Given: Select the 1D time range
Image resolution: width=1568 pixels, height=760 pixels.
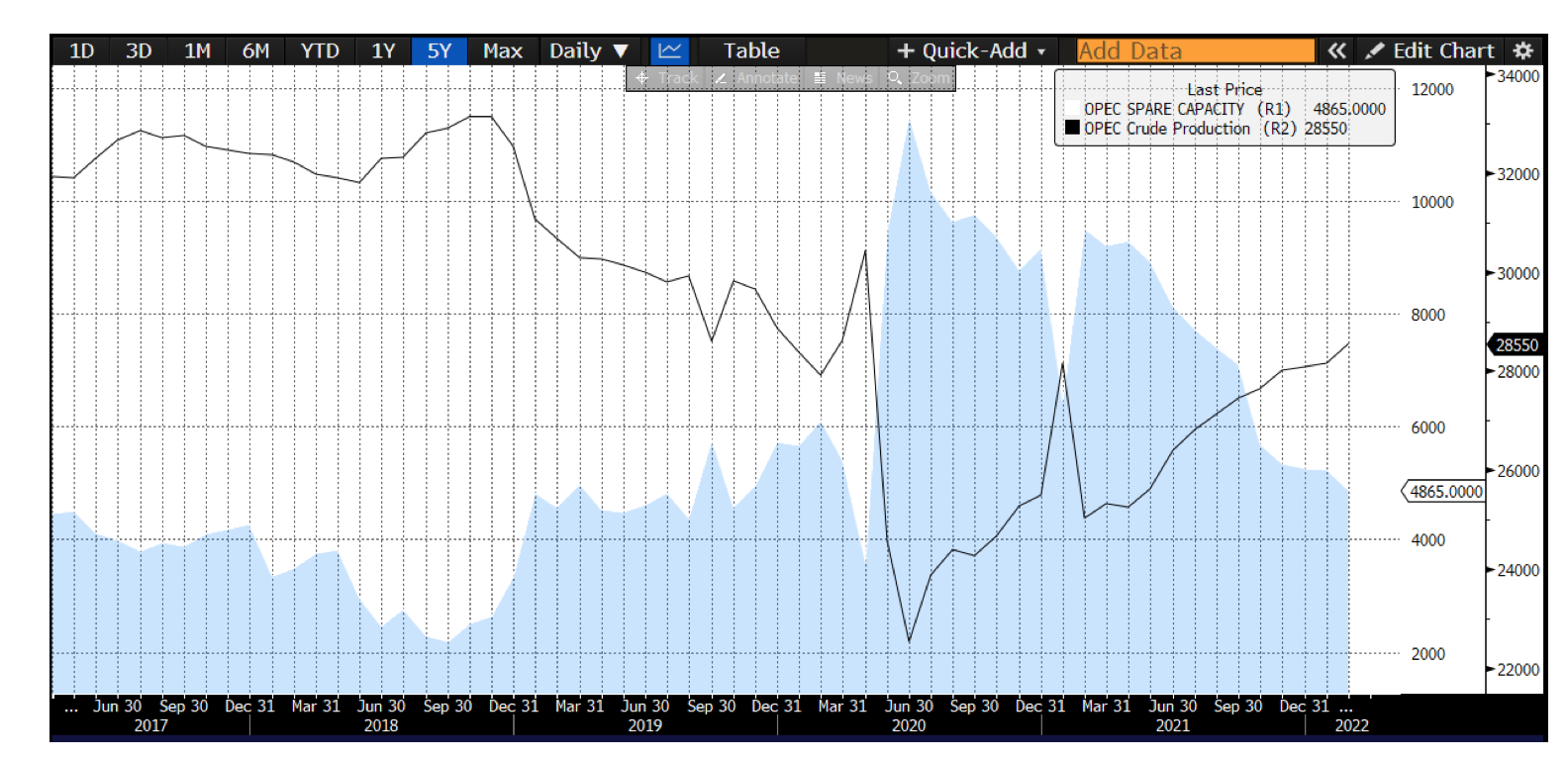Looking at the screenshot, I should (81, 50).
